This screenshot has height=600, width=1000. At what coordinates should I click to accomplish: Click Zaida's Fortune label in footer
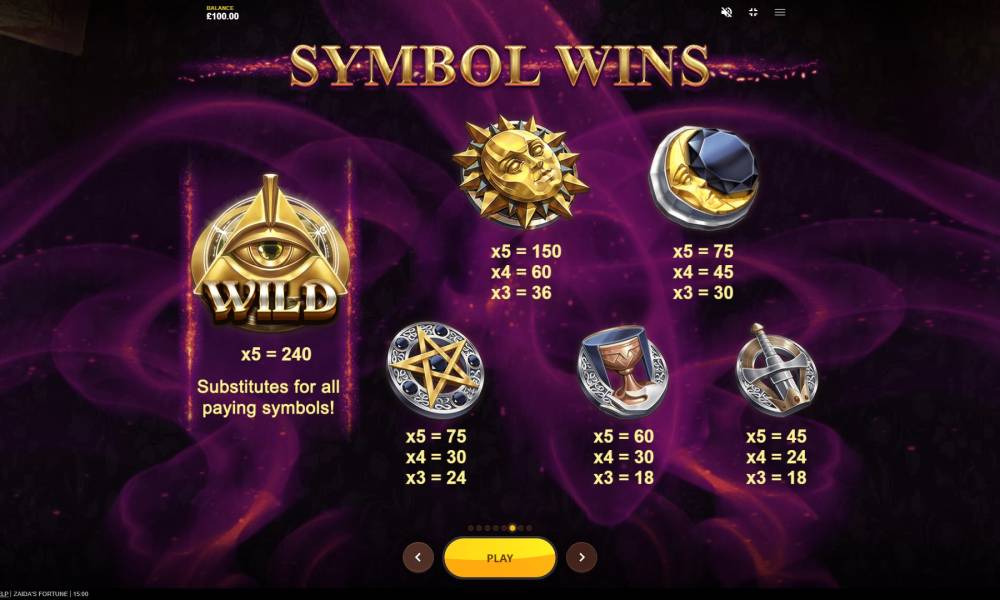coord(41,594)
